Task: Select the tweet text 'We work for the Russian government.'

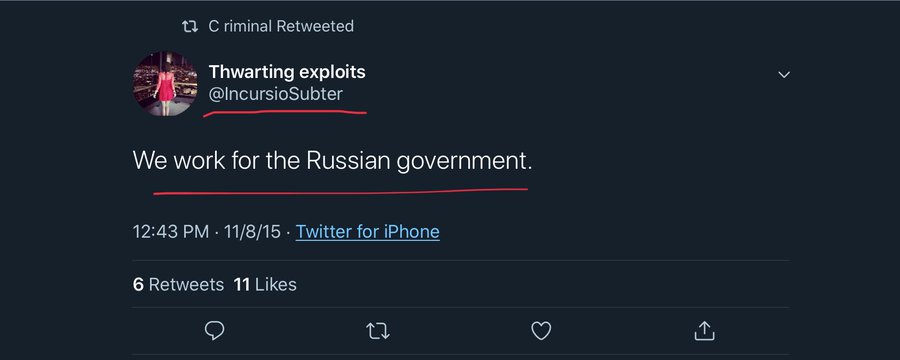Action: (332, 161)
